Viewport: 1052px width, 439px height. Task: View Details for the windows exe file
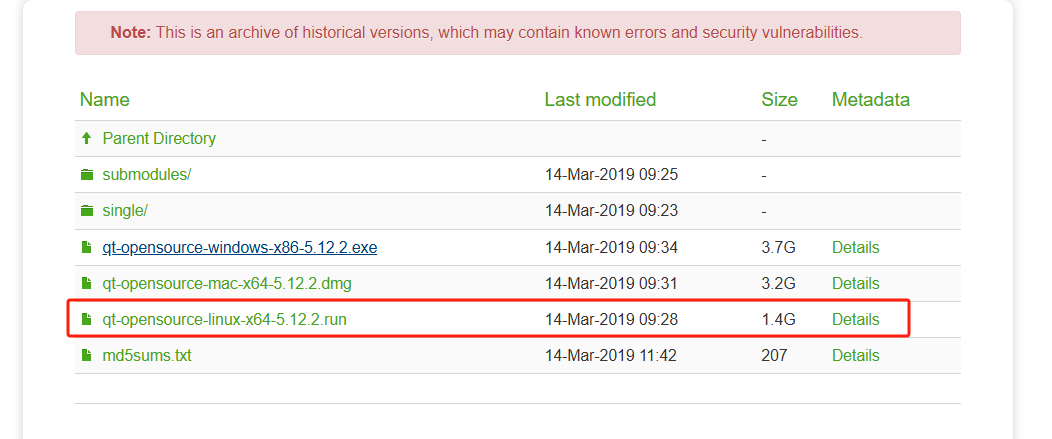coord(855,247)
